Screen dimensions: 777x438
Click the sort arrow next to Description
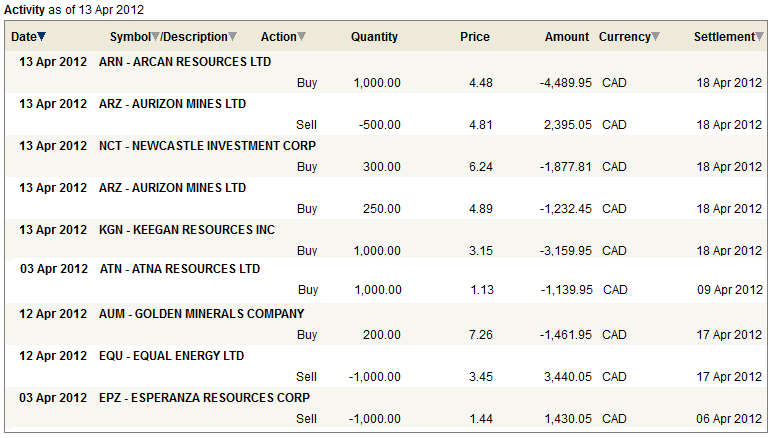click(233, 37)
